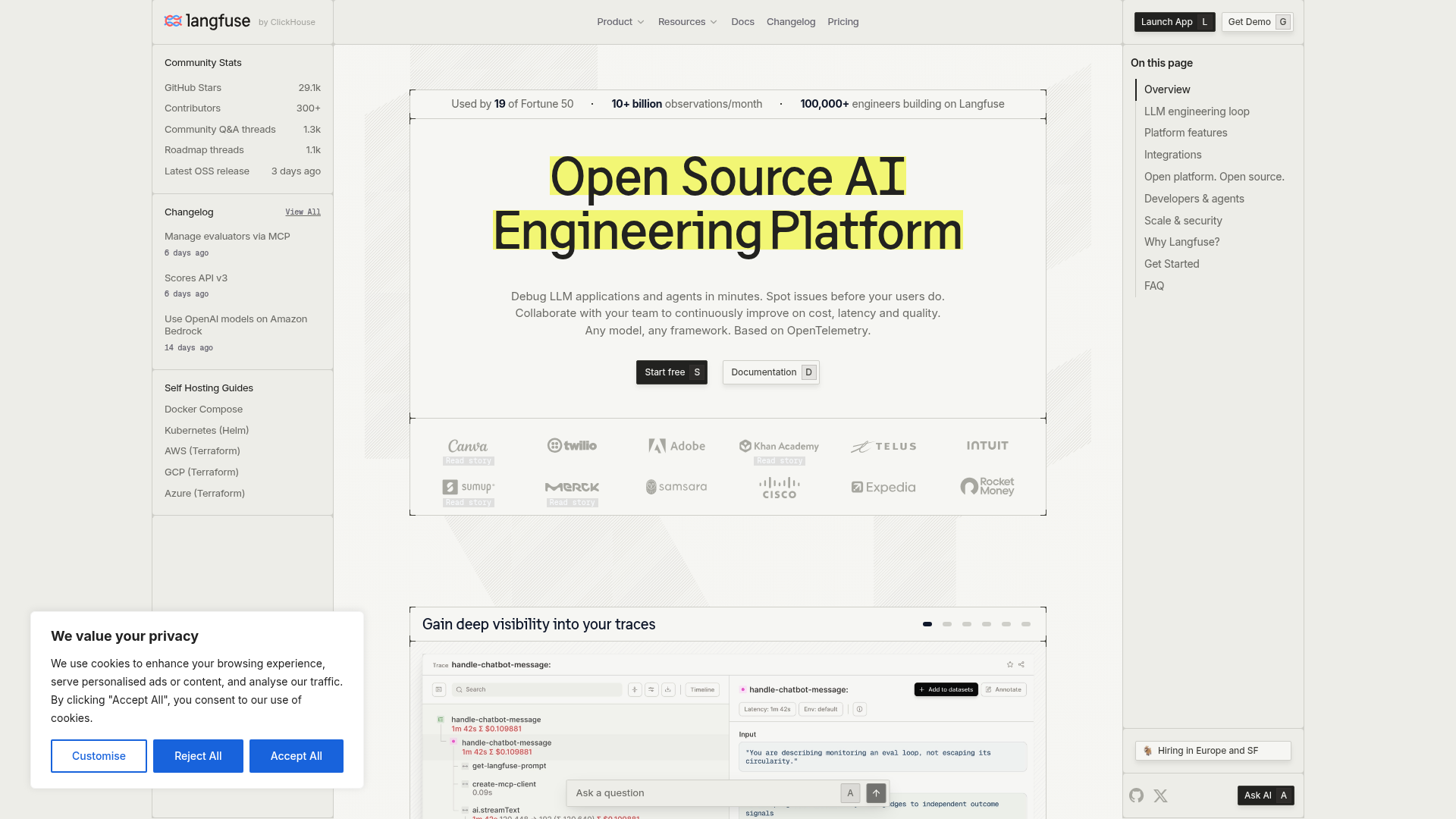Open Docker Compose self hosting guide
Viewport: 1456px width, 819px height.
(203, 409)
